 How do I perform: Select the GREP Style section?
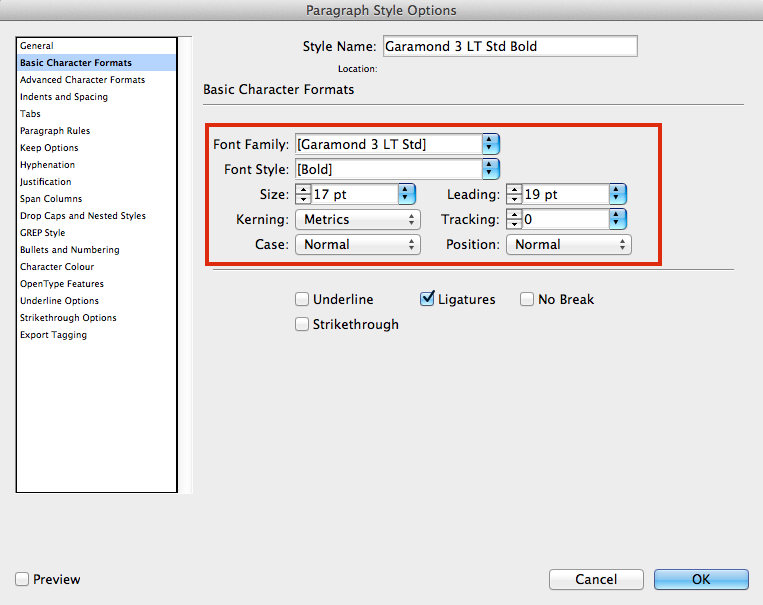pyautogui.click(x=96, y=233)
